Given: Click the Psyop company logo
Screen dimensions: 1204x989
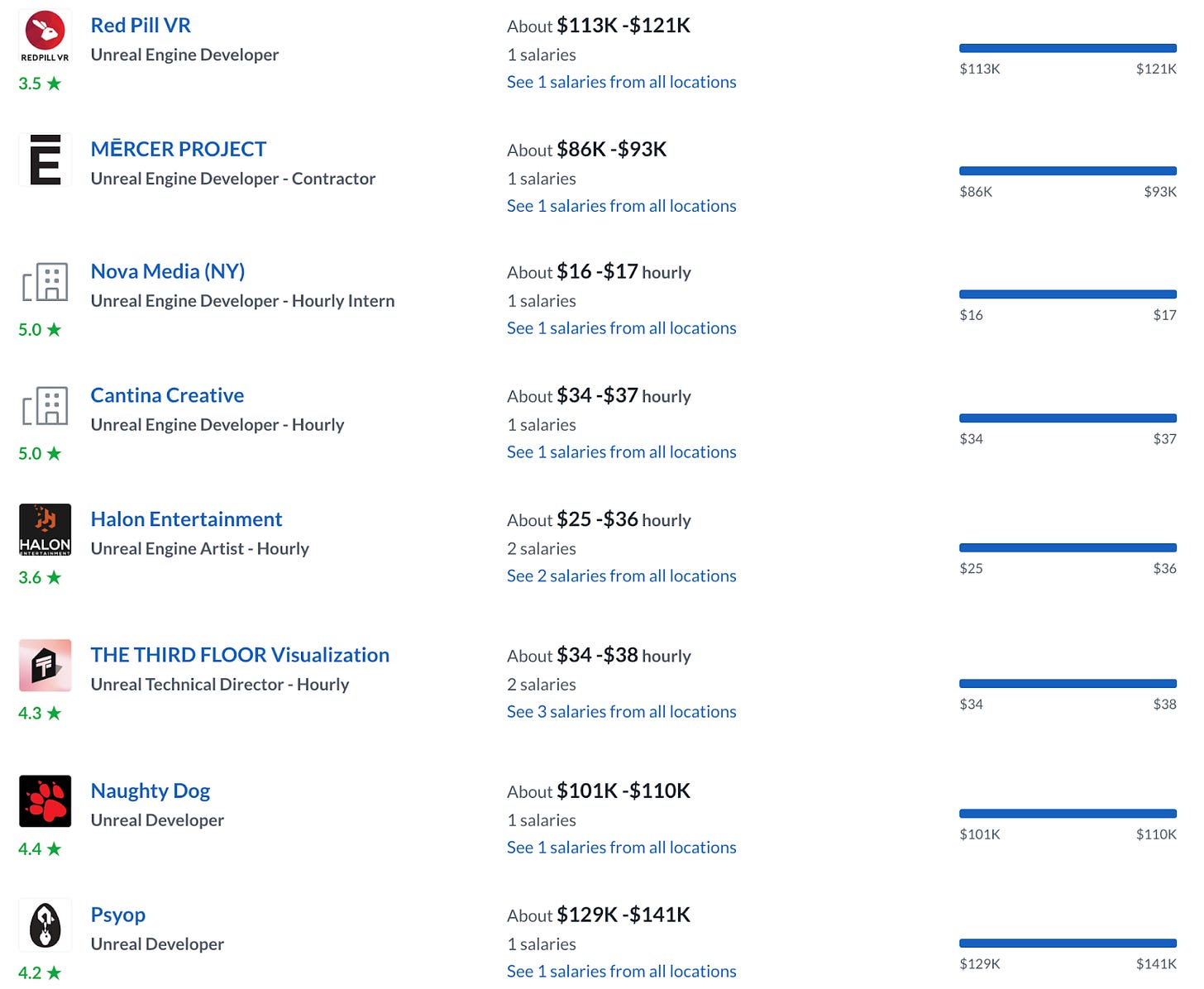Looking at the screenshot, I should [45, 925].
